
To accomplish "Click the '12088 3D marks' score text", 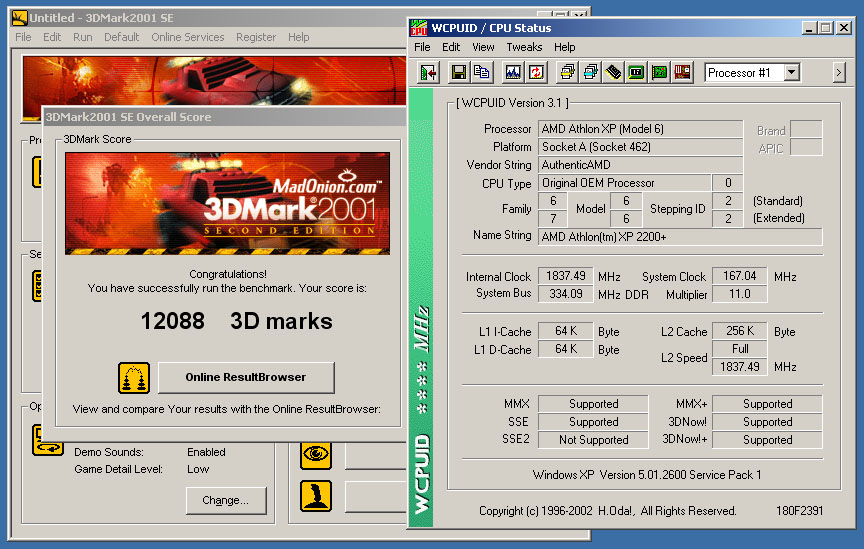I will [236, 321].
